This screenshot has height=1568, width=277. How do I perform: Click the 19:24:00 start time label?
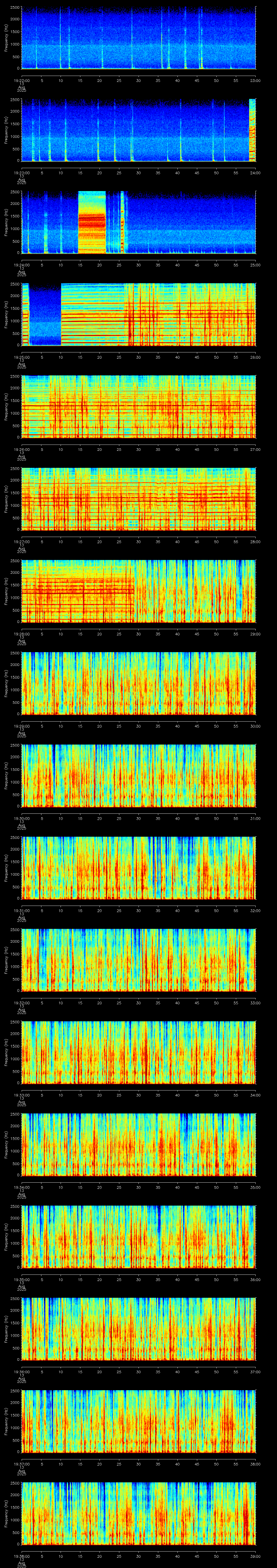[x=21, y=265]
